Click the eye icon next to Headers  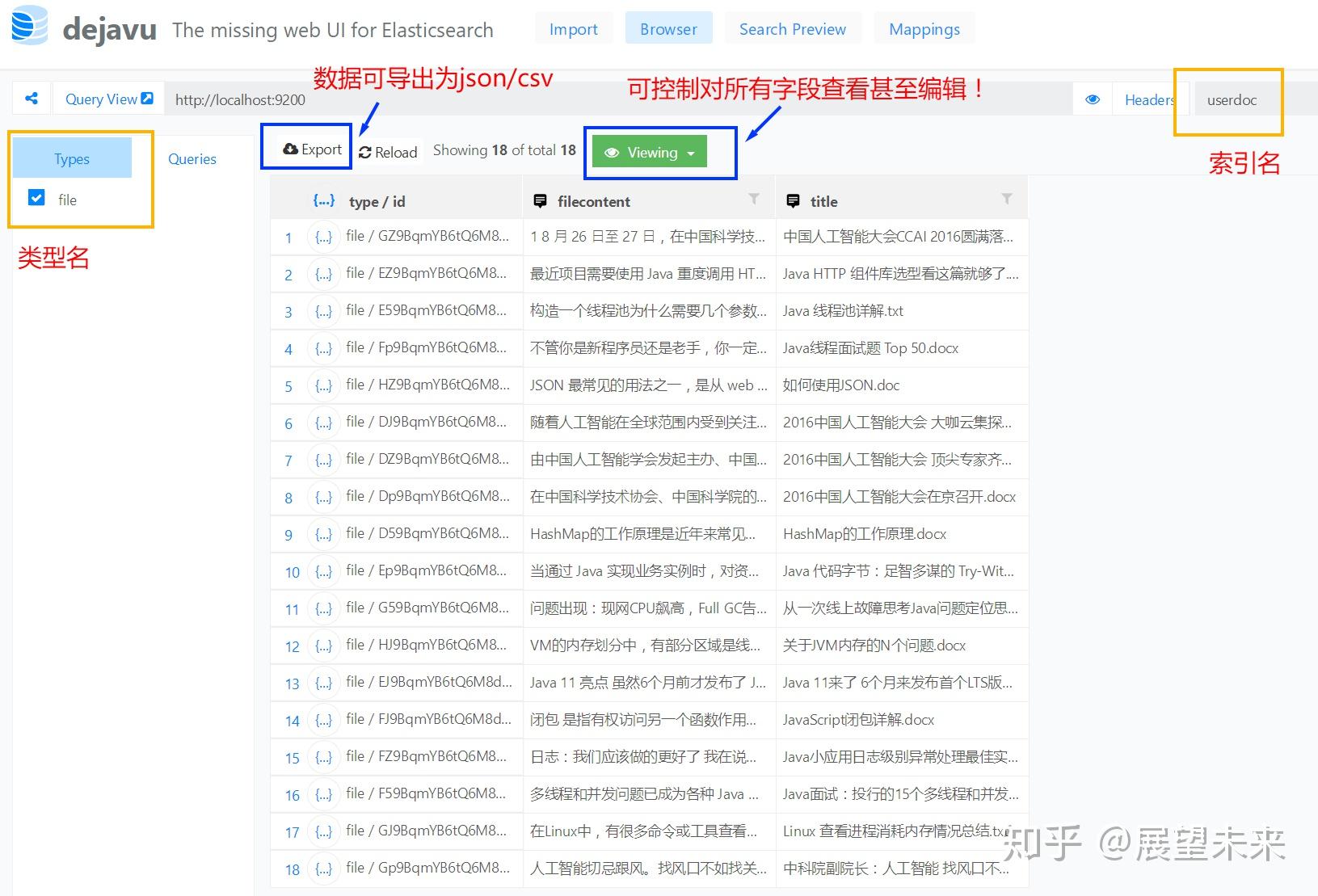(1093, 99)
